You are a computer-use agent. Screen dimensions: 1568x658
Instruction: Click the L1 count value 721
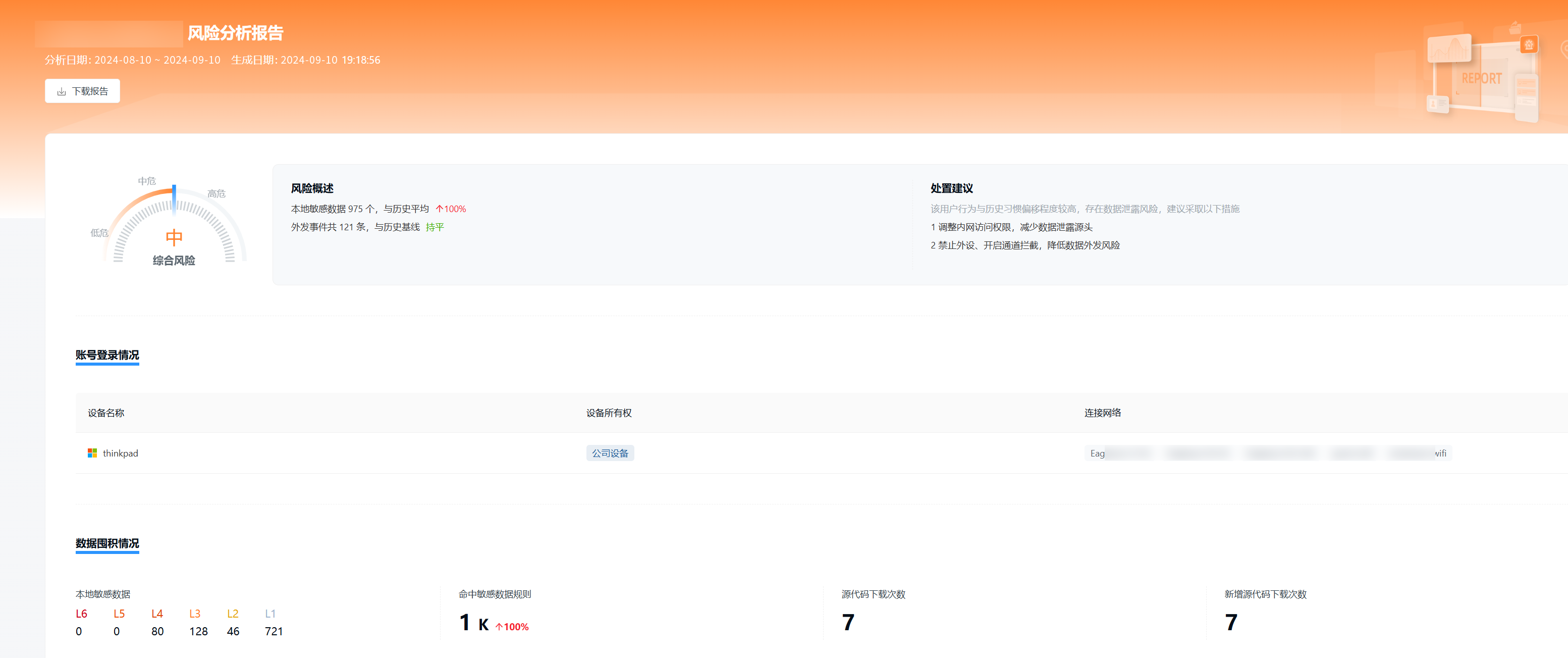tap(274, 632)
